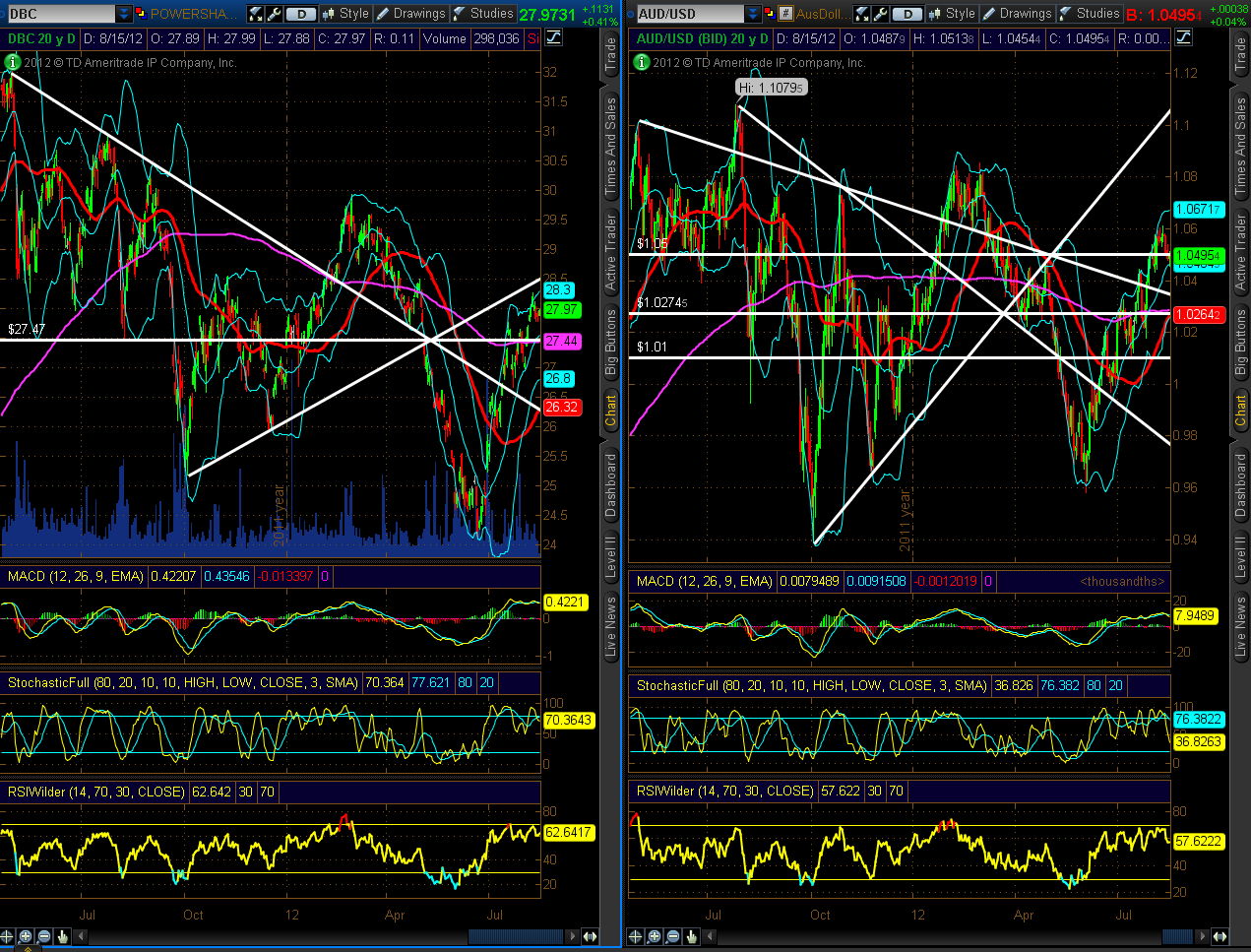Toggle the line-style icon in DBC header

tap(554, 37)
